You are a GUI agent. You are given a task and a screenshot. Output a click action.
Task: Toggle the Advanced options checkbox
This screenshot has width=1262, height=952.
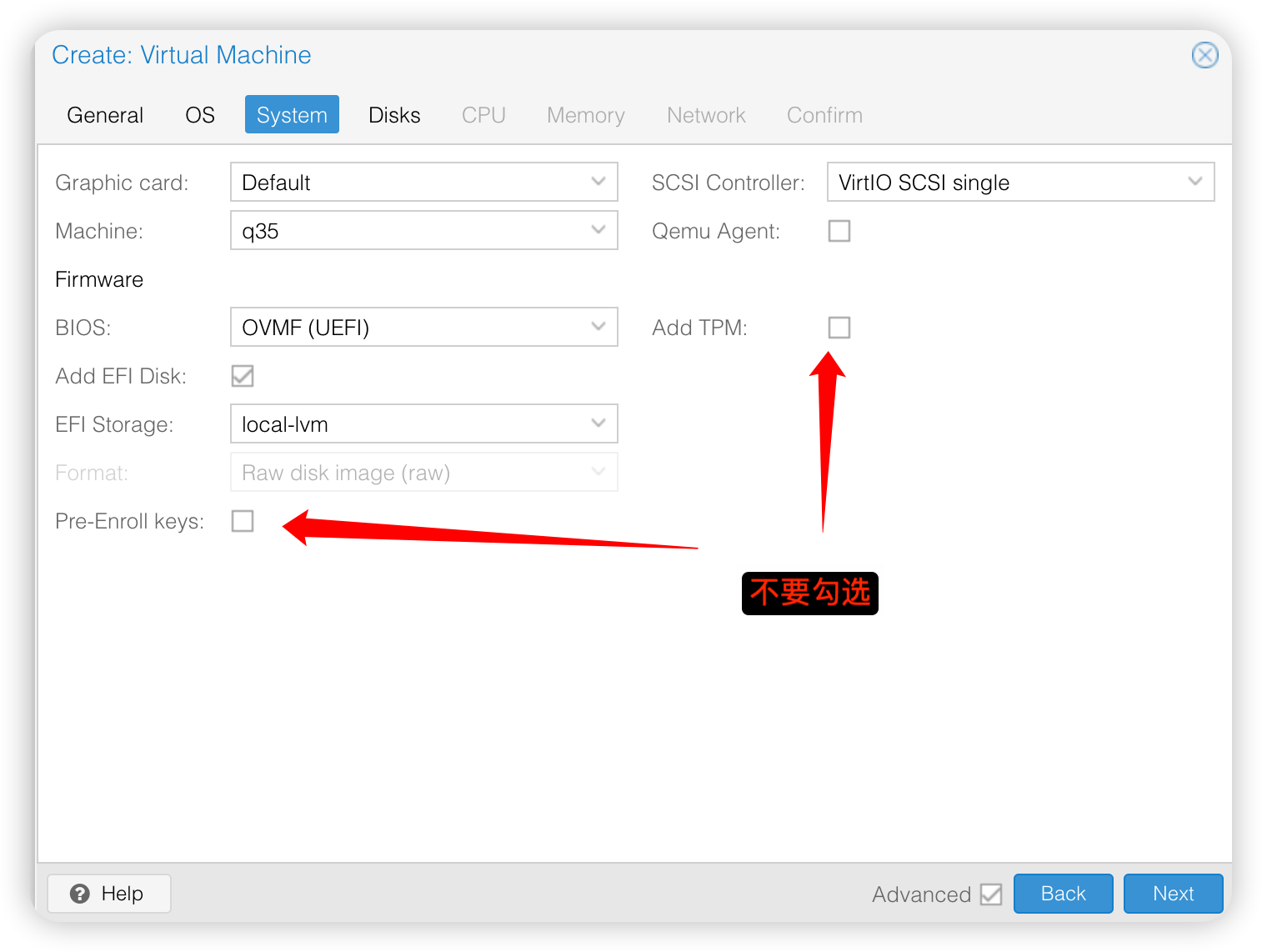pyautogui.click(x=990, y=894)
